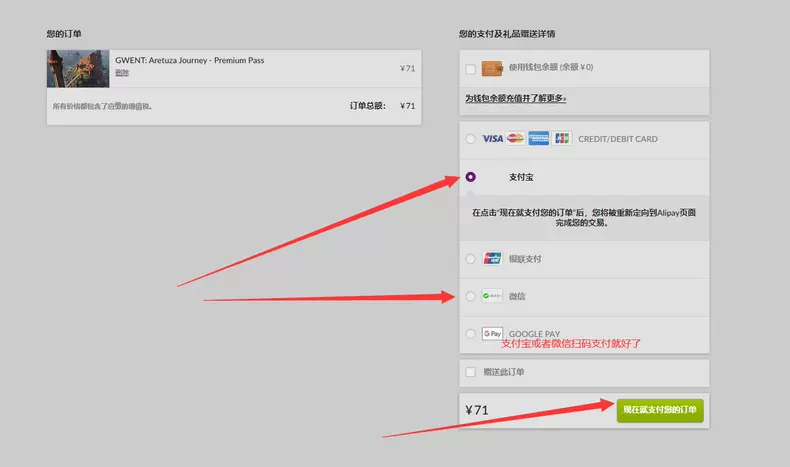Click the 删除 remove link under the product
The width and height of the screenshot is (790, 467).
click(x=122, y=73)
